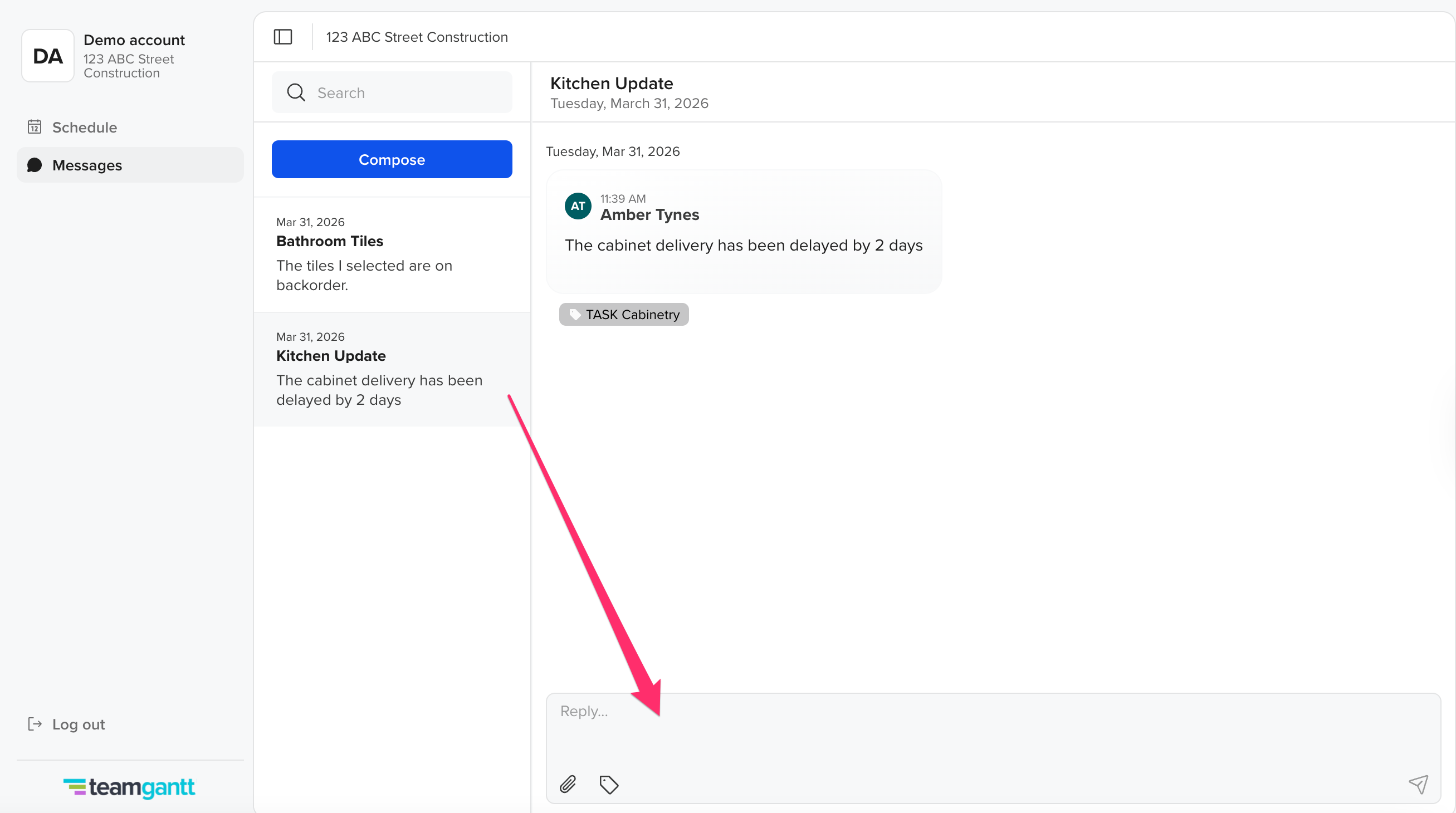The height and width of the screenshot is (813, 1456).
Task: Click Amber Tynes' AT avatar
Action: coord(578,206)
